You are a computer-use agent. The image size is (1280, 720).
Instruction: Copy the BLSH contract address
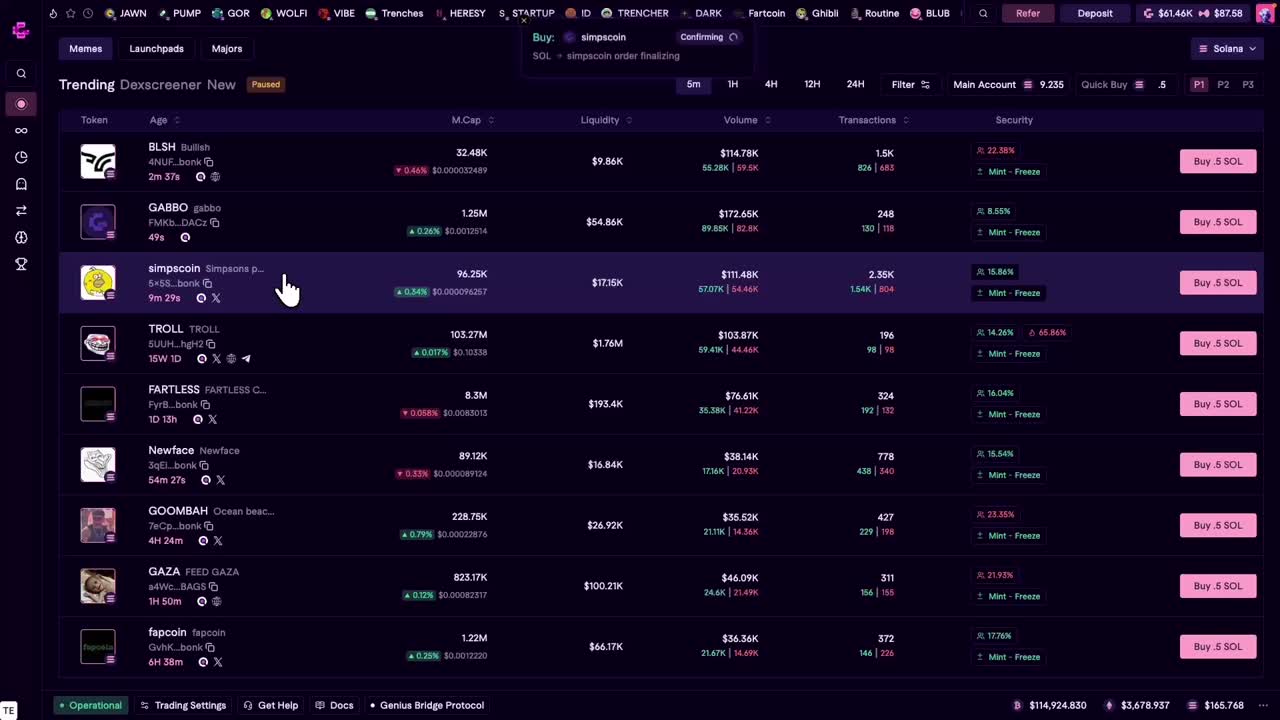point(209,162)
